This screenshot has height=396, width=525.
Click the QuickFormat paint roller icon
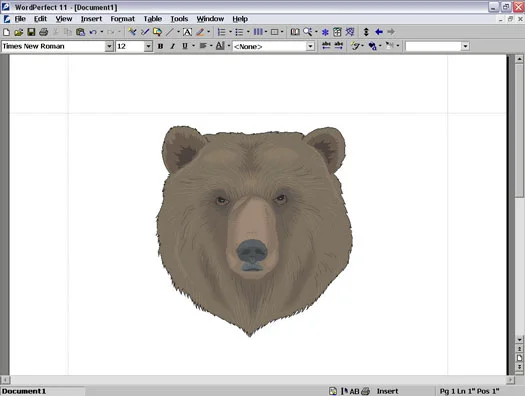[x=133, y=32]
